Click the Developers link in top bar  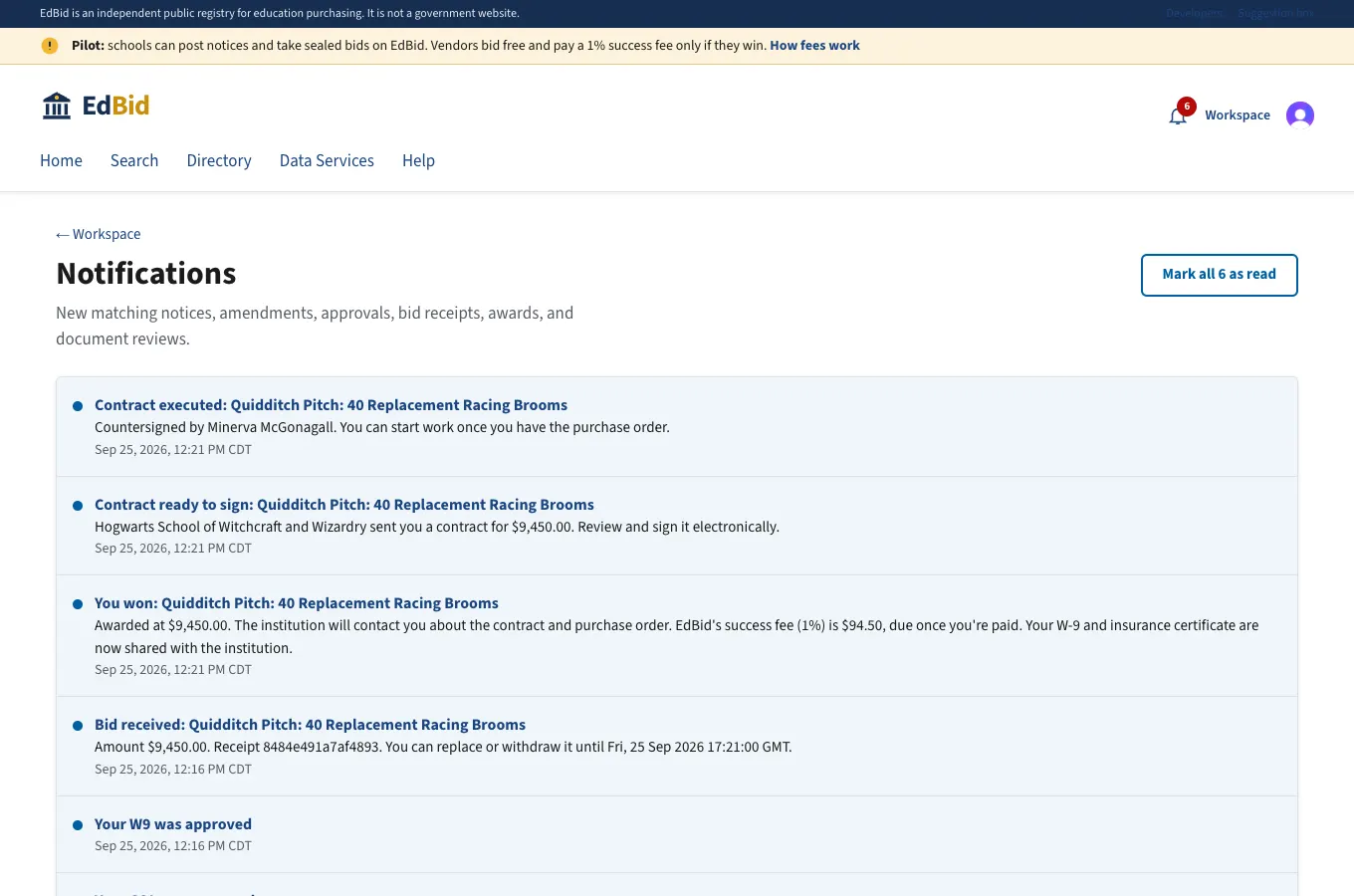1195,13
